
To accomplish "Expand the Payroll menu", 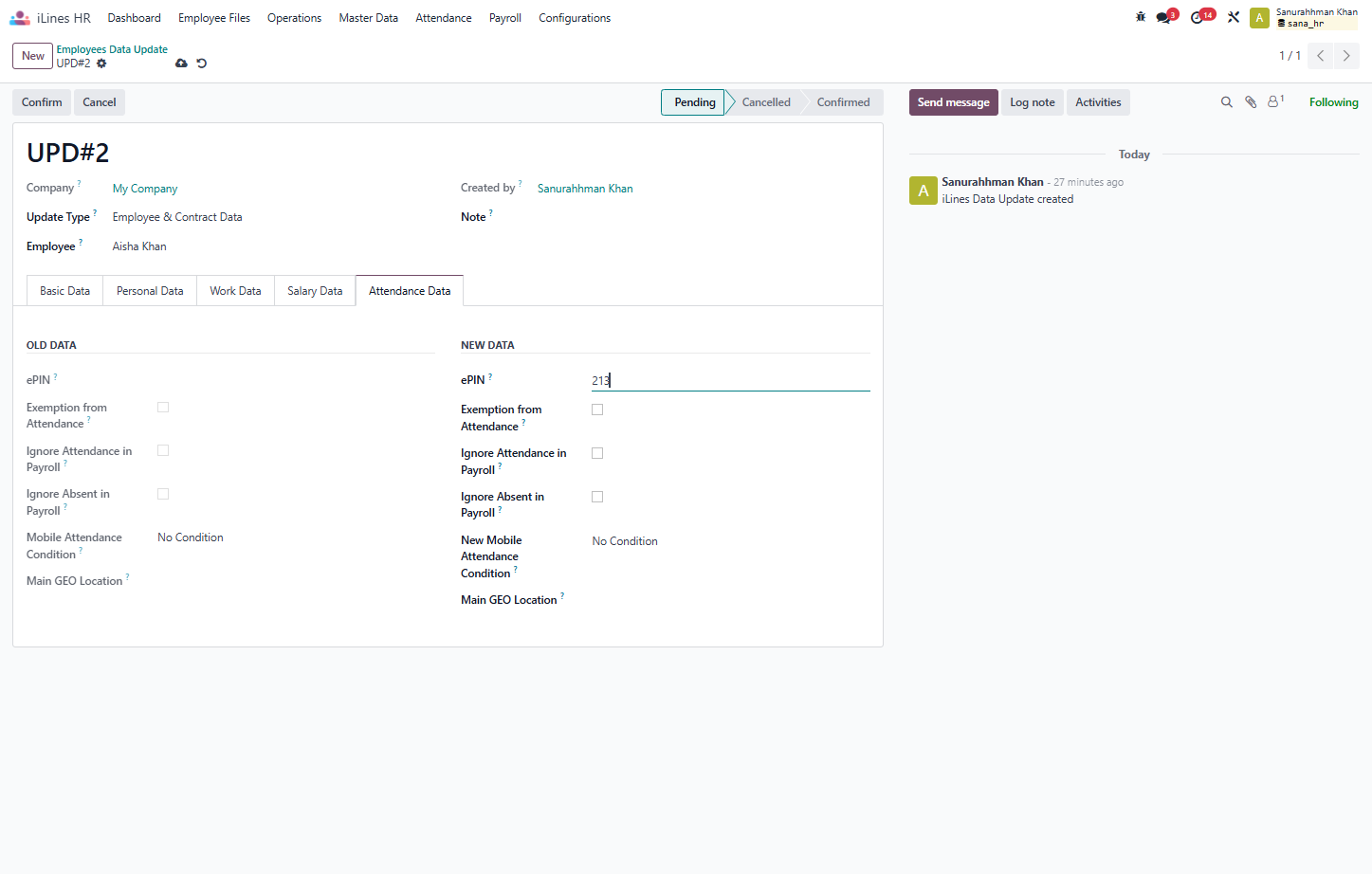I will (x=505, y=18).
